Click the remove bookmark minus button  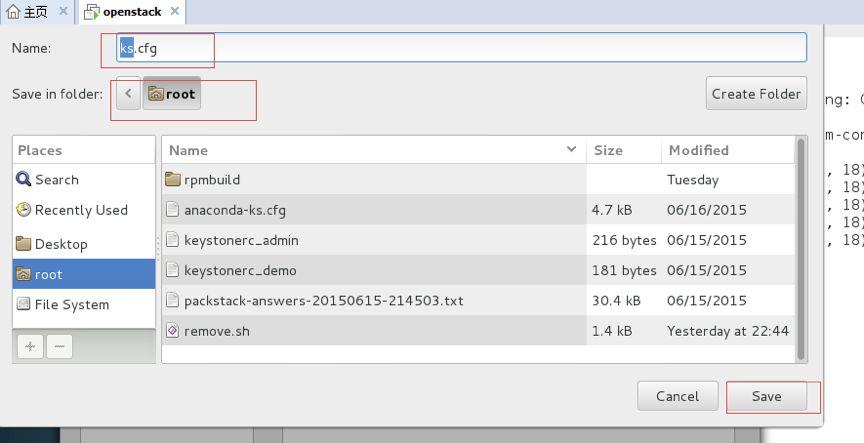coord(59,347)
